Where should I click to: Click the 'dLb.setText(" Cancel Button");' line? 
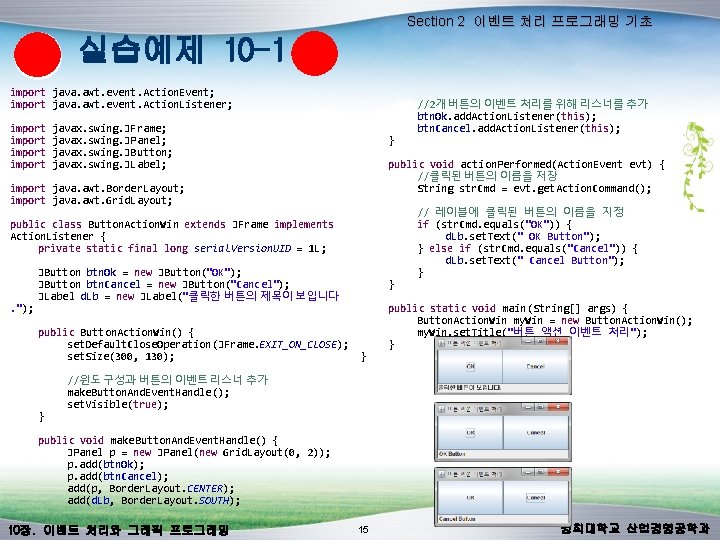(x=534, y=261)
